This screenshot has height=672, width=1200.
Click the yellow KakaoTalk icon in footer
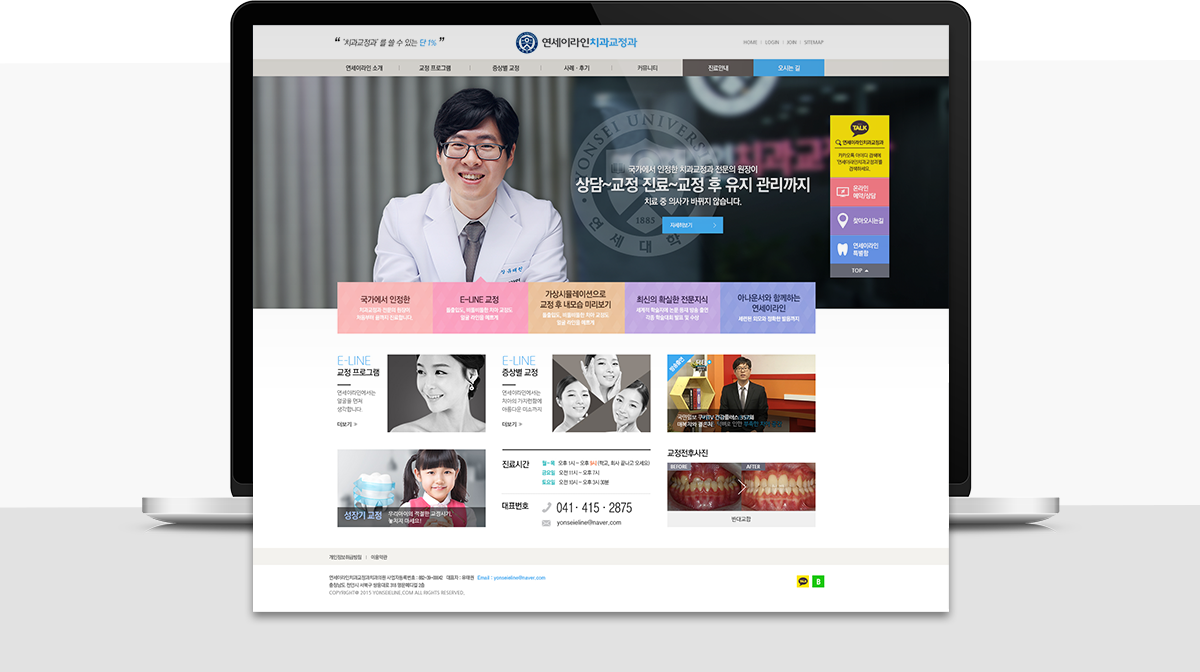click(802, 581)
